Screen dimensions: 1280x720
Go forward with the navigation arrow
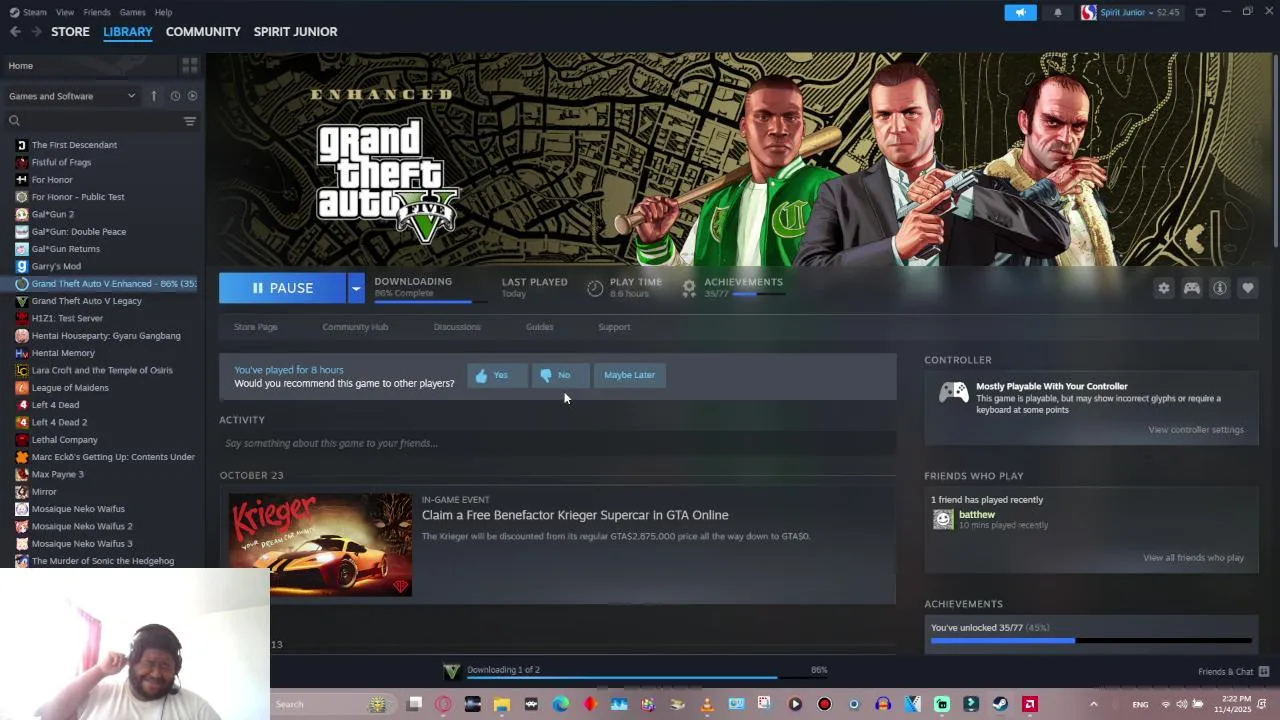point(36,32)
